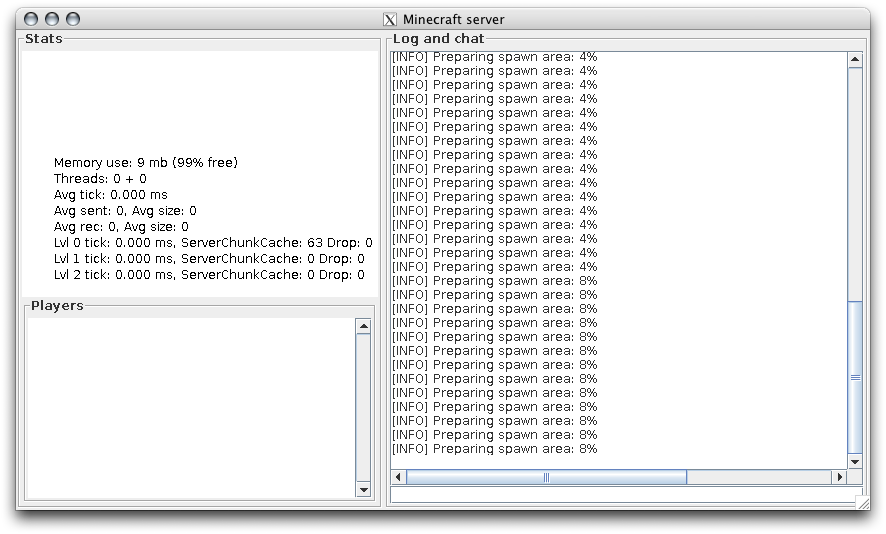Click the 'Log and chat' panel heading

(x=438, y=38)
